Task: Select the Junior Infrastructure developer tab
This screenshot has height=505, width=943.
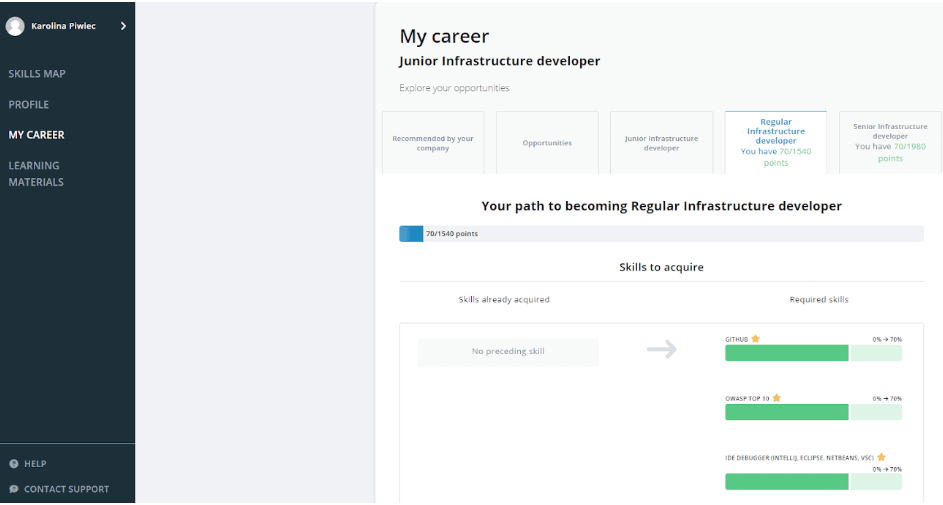Action: (x=661, y=143)
